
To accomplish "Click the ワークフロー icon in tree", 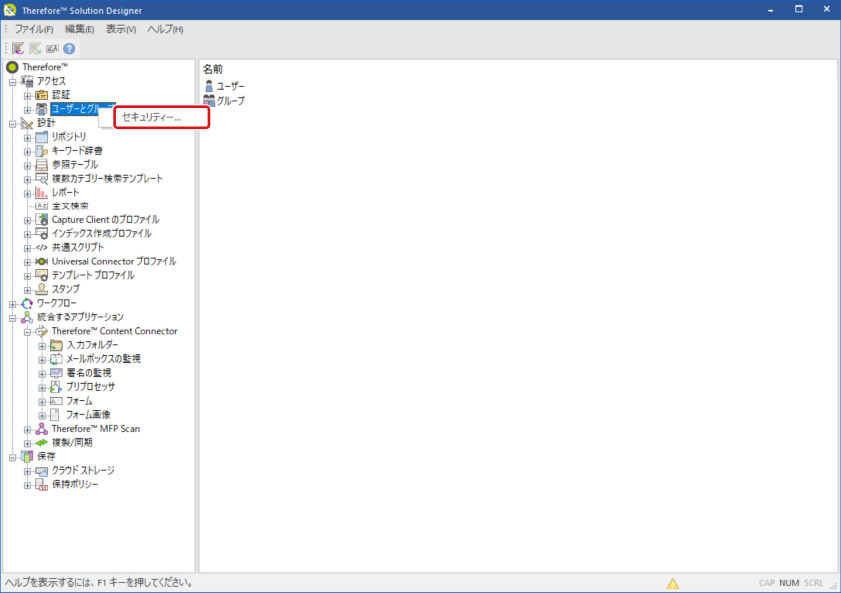I will click(27, 303).
